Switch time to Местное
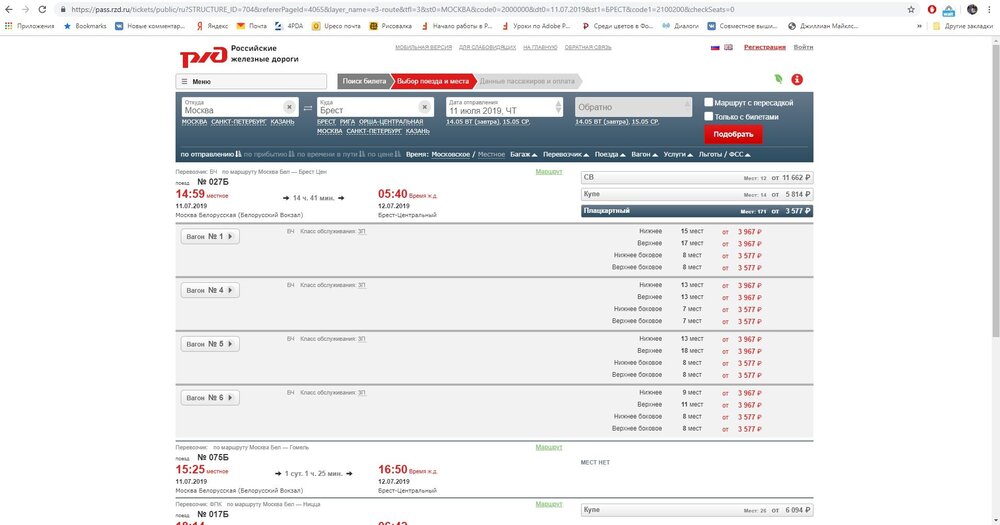Screen dimensions: 1000x525 (491, 154)
